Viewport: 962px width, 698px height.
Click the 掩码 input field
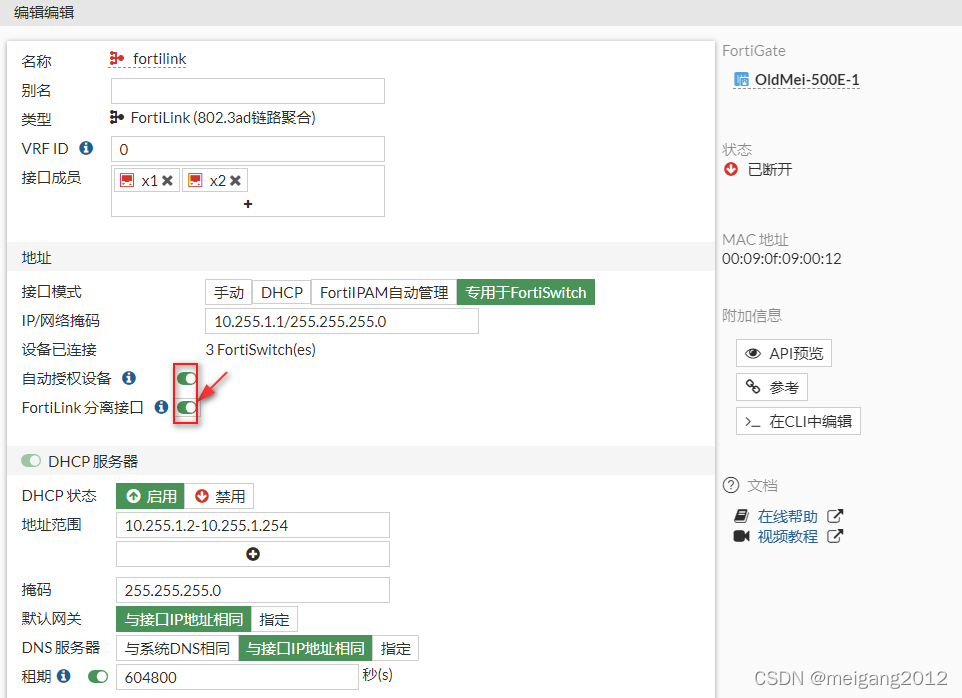click(253, 590)
